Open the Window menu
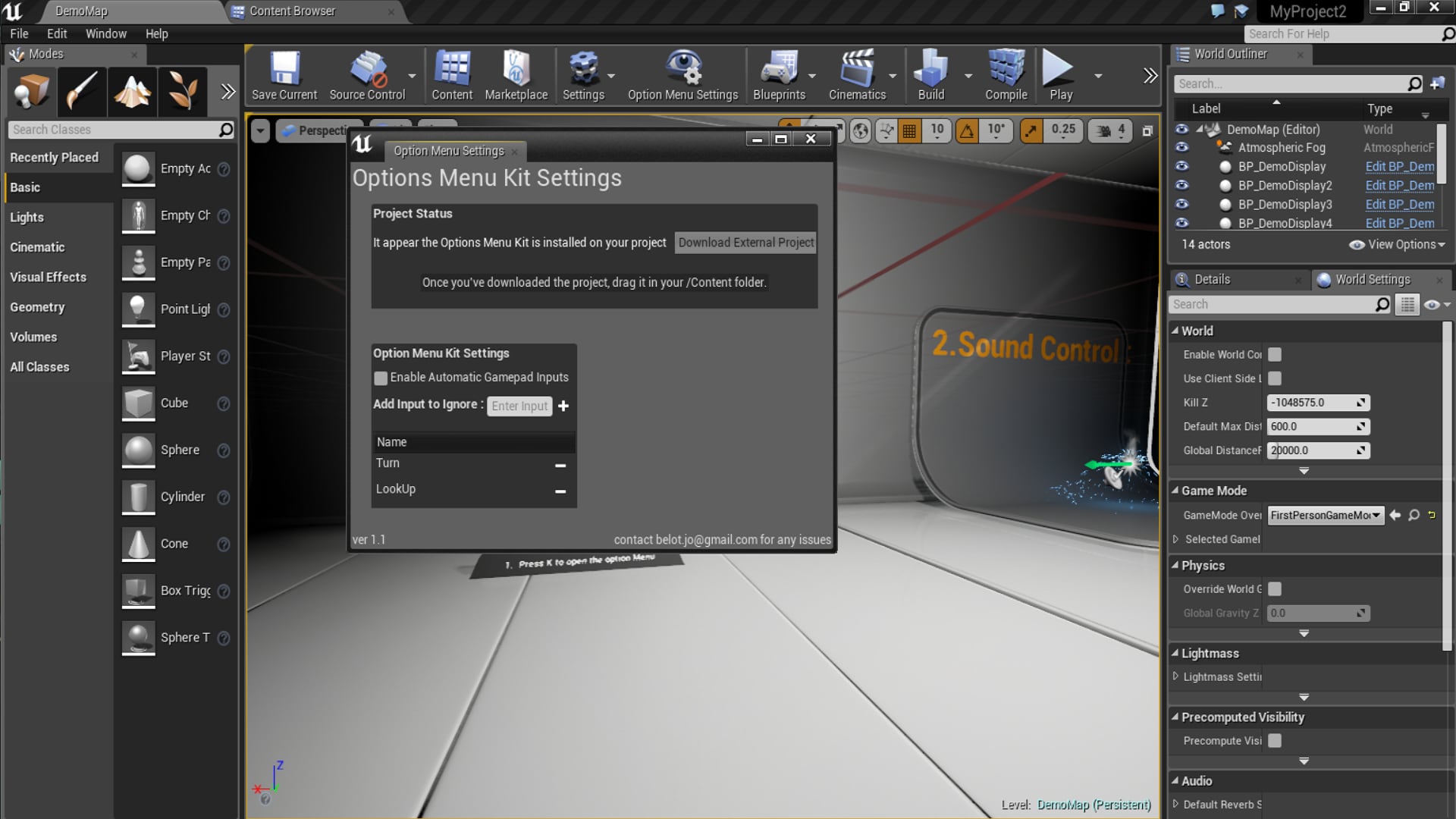 point(105,33)
